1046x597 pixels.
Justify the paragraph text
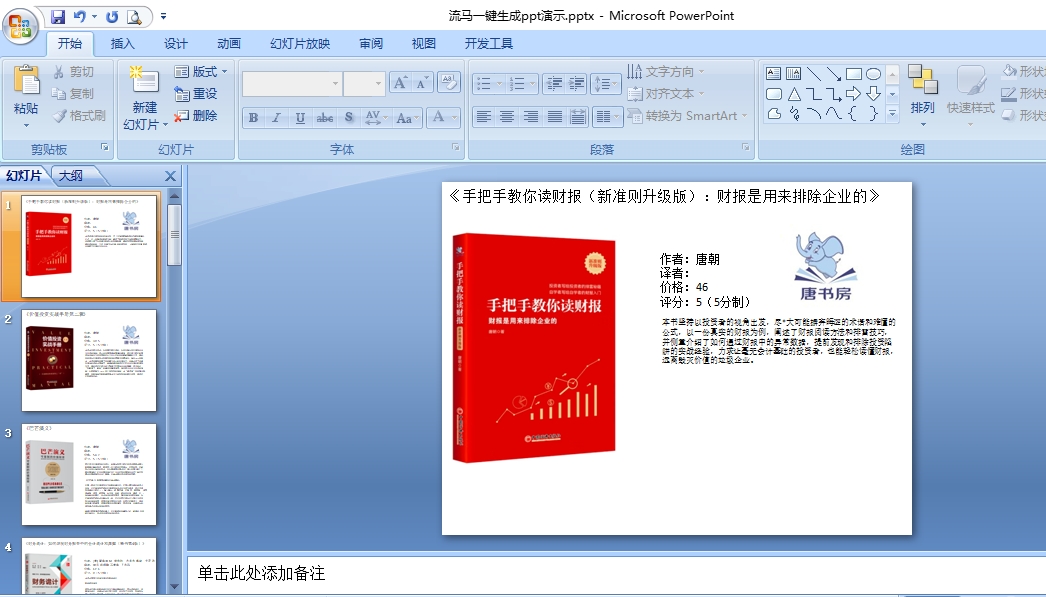click(x=555, y=117)
